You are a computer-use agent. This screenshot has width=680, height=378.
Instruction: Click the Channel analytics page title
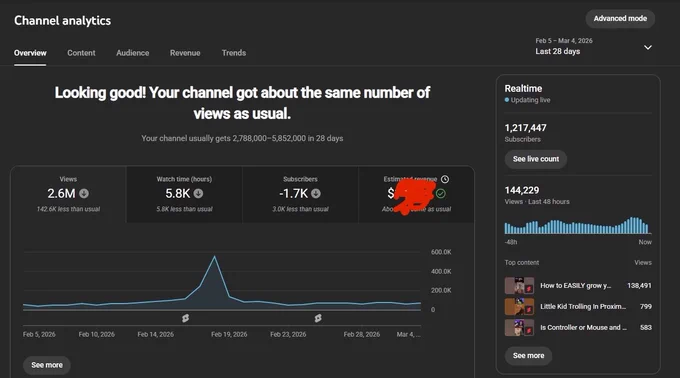click(62, 20)
